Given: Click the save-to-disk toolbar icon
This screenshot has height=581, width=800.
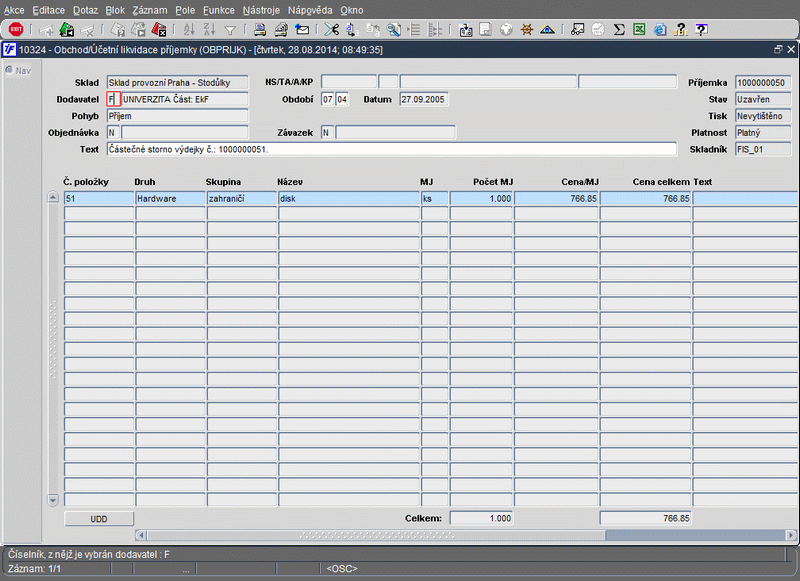Looking at the screenshot, I should click(465, 30).
